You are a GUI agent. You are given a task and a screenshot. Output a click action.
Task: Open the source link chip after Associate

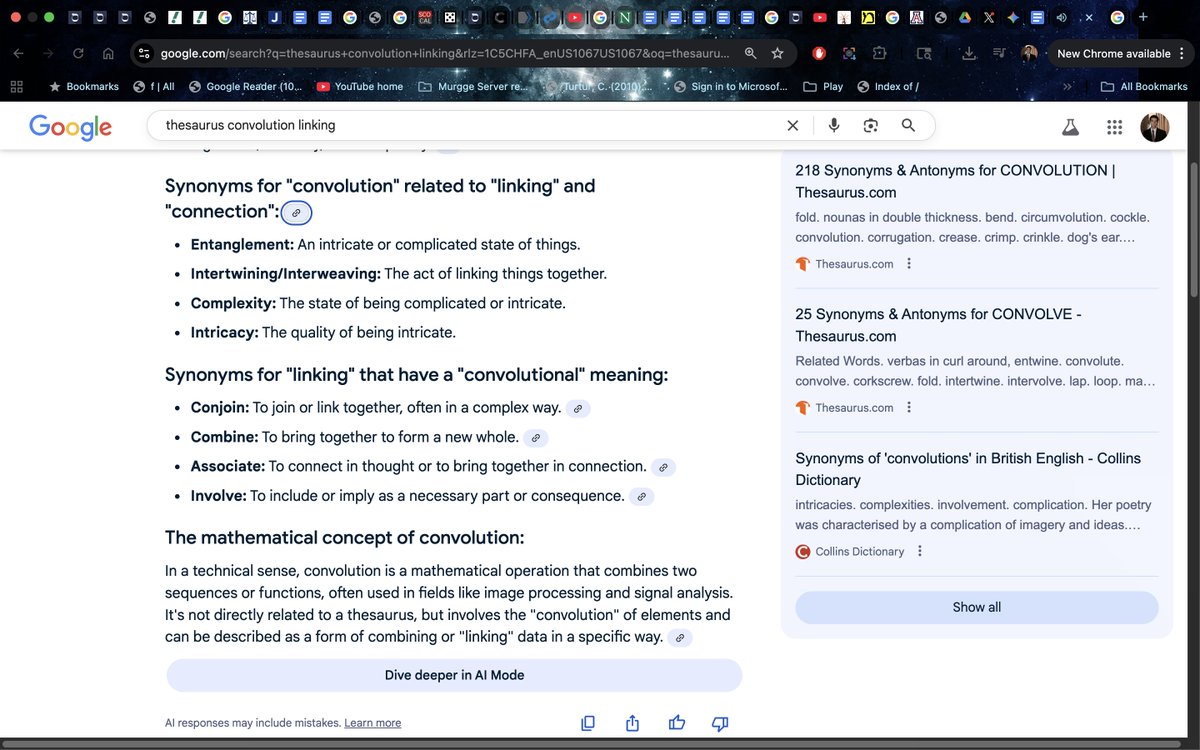click(x=664, y=467)
